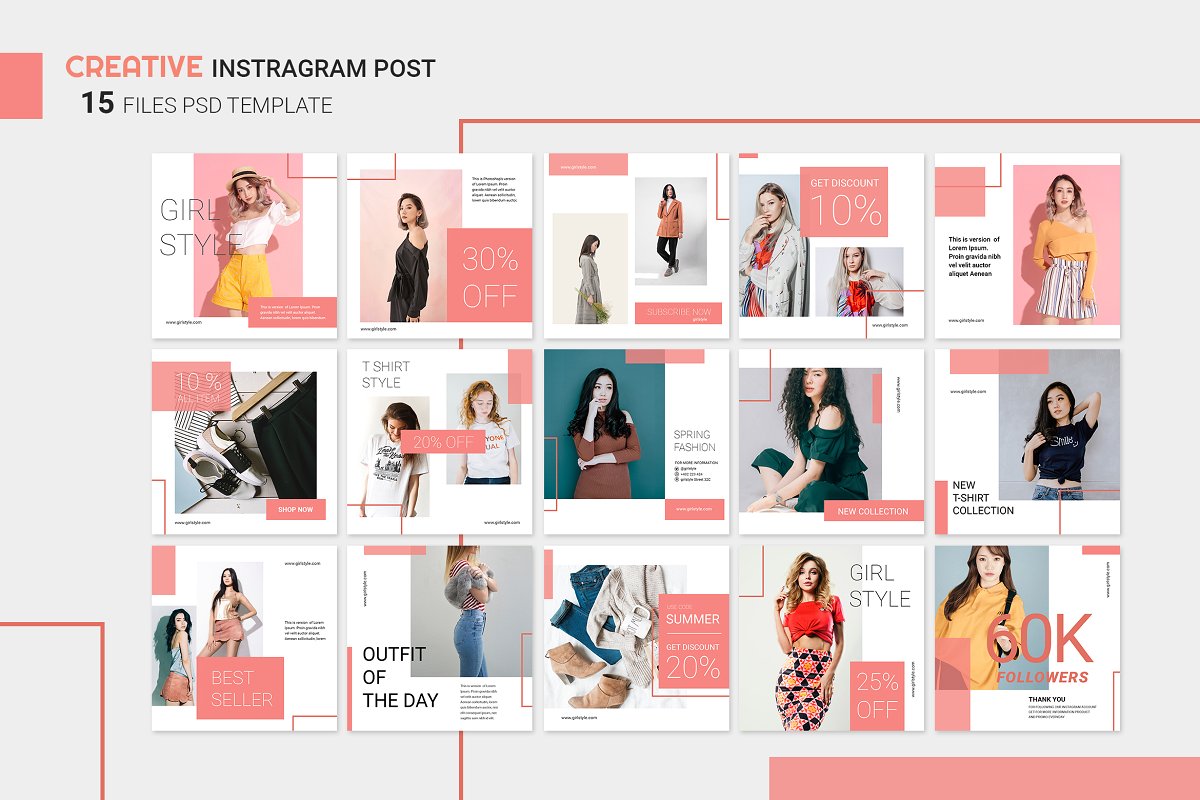The height and width of the screenshot is (800, 1200).
Task: Click the flat-lay photo with jeans and boots
Action: point(615,636)
